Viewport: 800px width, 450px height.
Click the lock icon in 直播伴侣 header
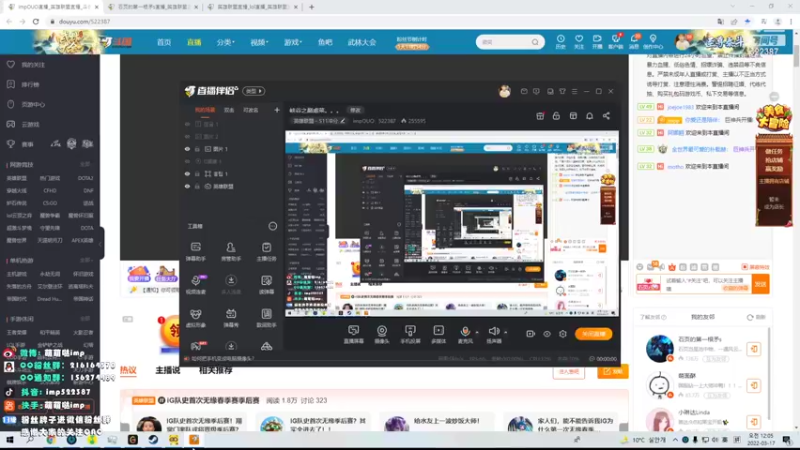click(x=556, y=116)
